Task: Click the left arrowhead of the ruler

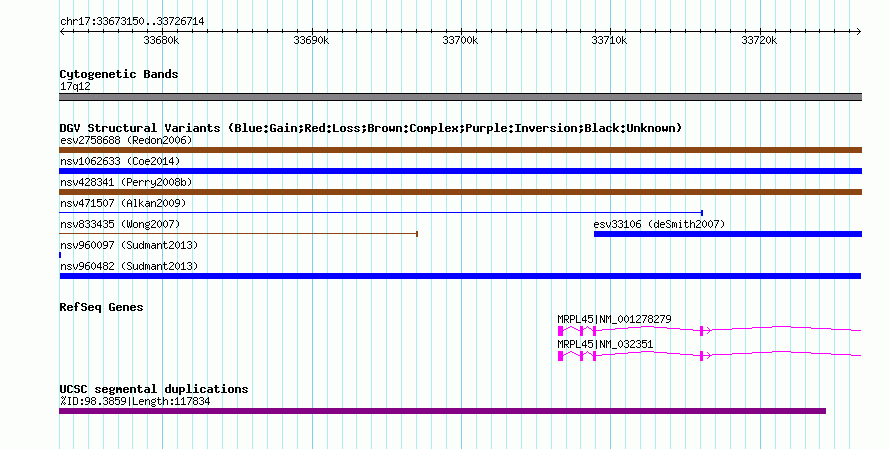Action: pos(62,32)
